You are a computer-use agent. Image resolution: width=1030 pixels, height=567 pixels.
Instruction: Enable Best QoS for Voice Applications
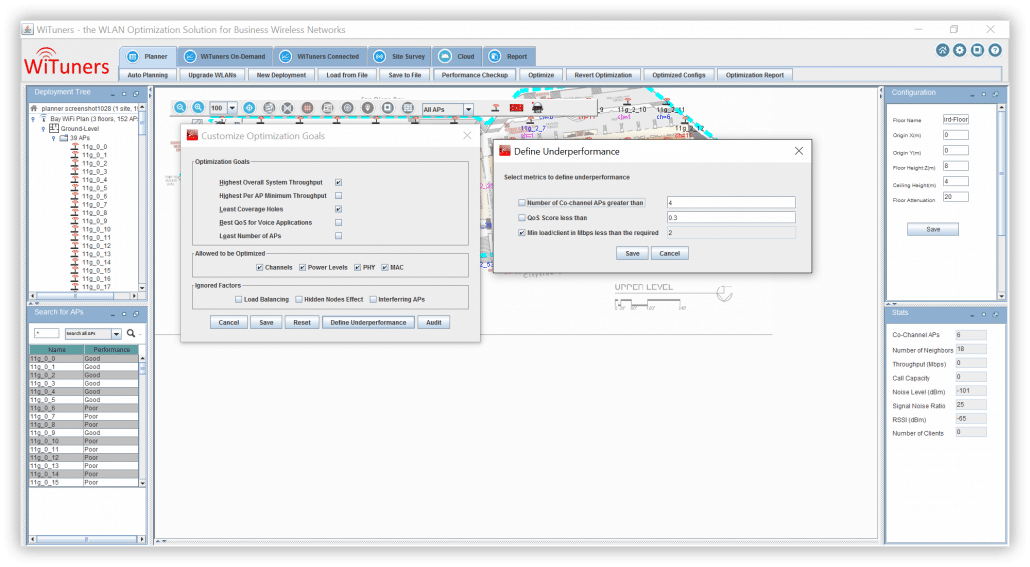click(x=338, y=223)
